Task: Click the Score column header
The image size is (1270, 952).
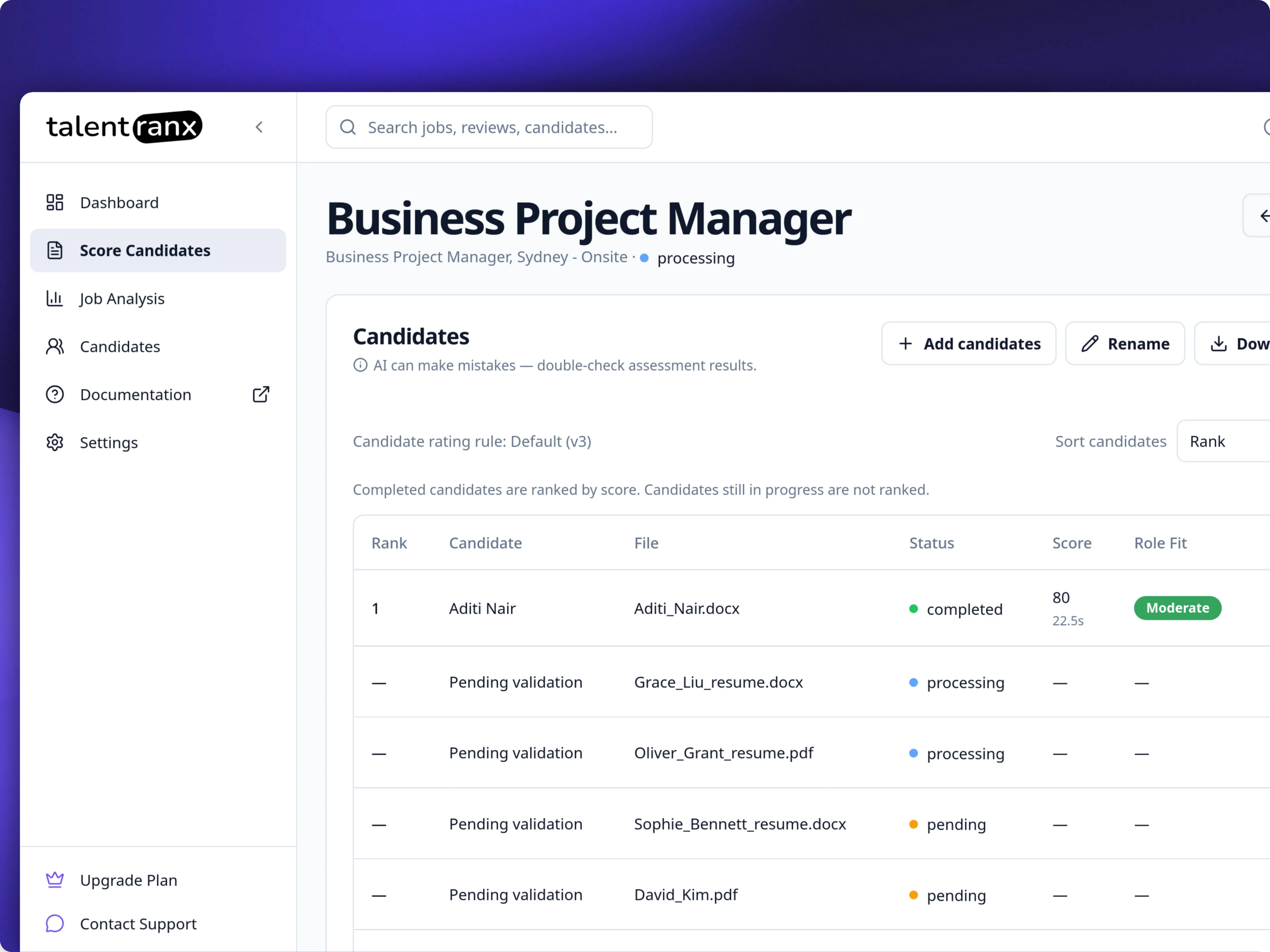Action: (1071, 543)
